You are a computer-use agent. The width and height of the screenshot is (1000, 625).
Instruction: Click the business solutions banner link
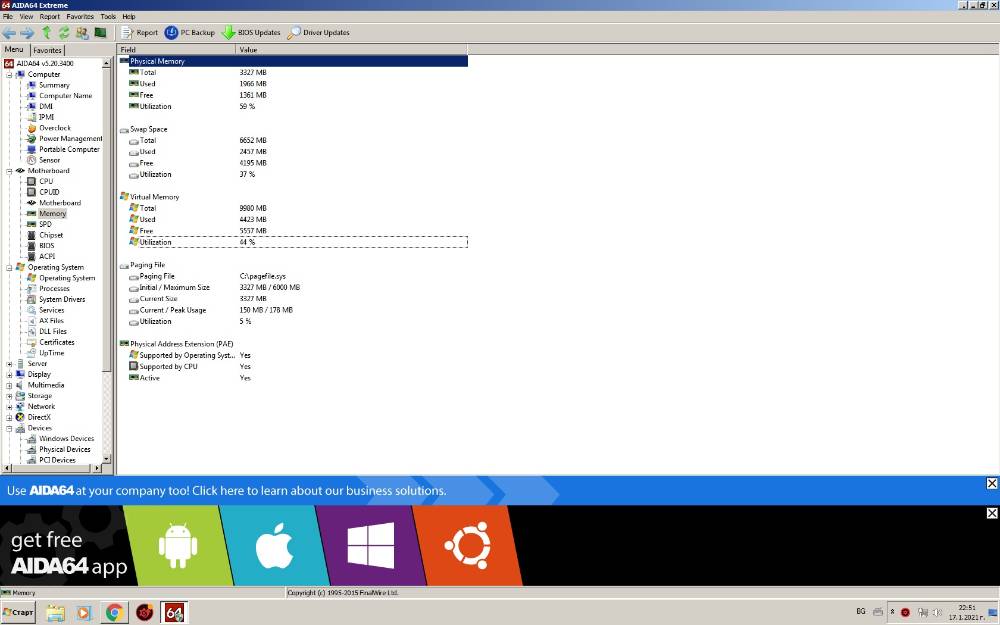tap(226, 490)
